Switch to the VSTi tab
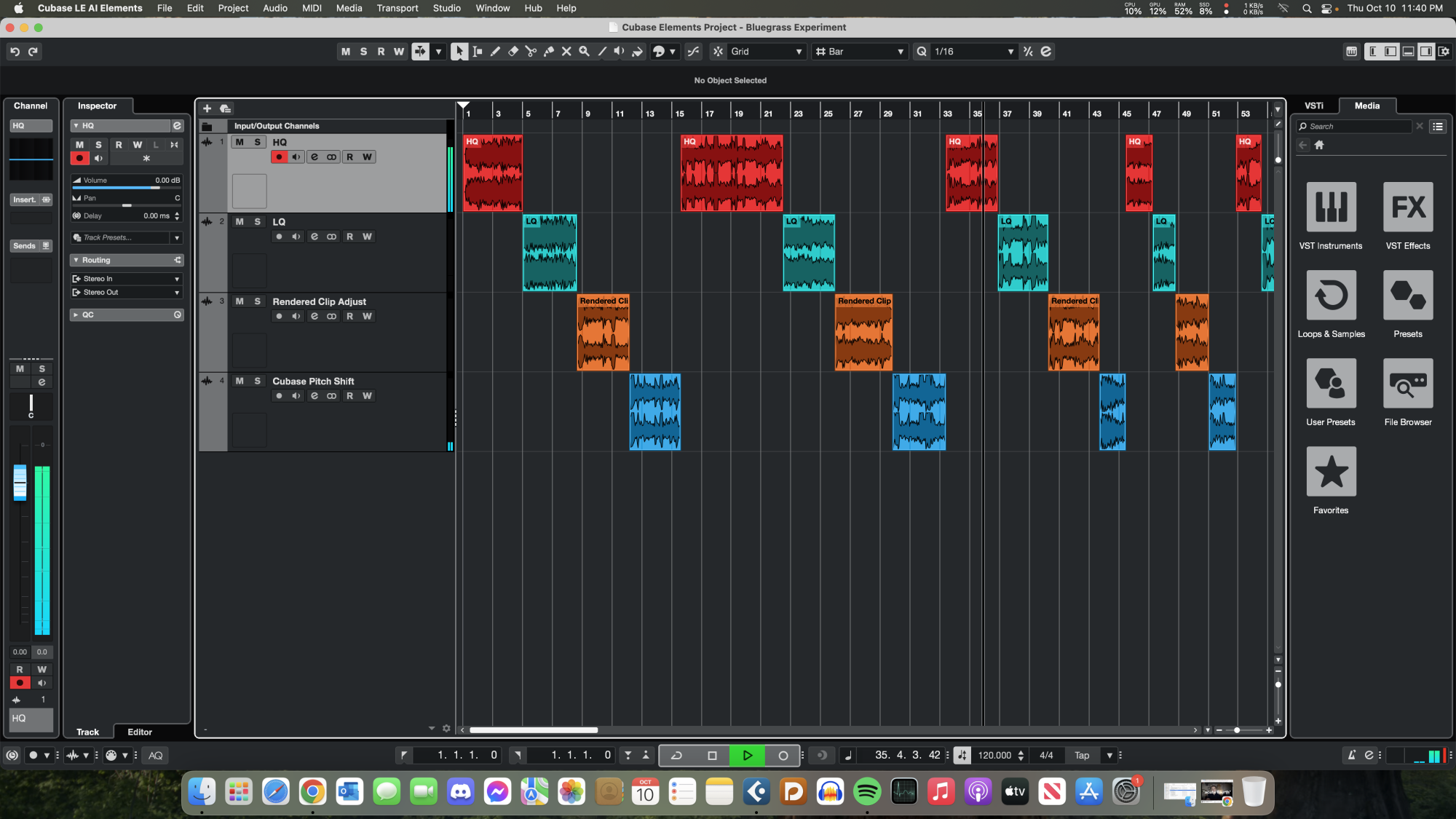 pyautogui.click(x=1313, y=106)
